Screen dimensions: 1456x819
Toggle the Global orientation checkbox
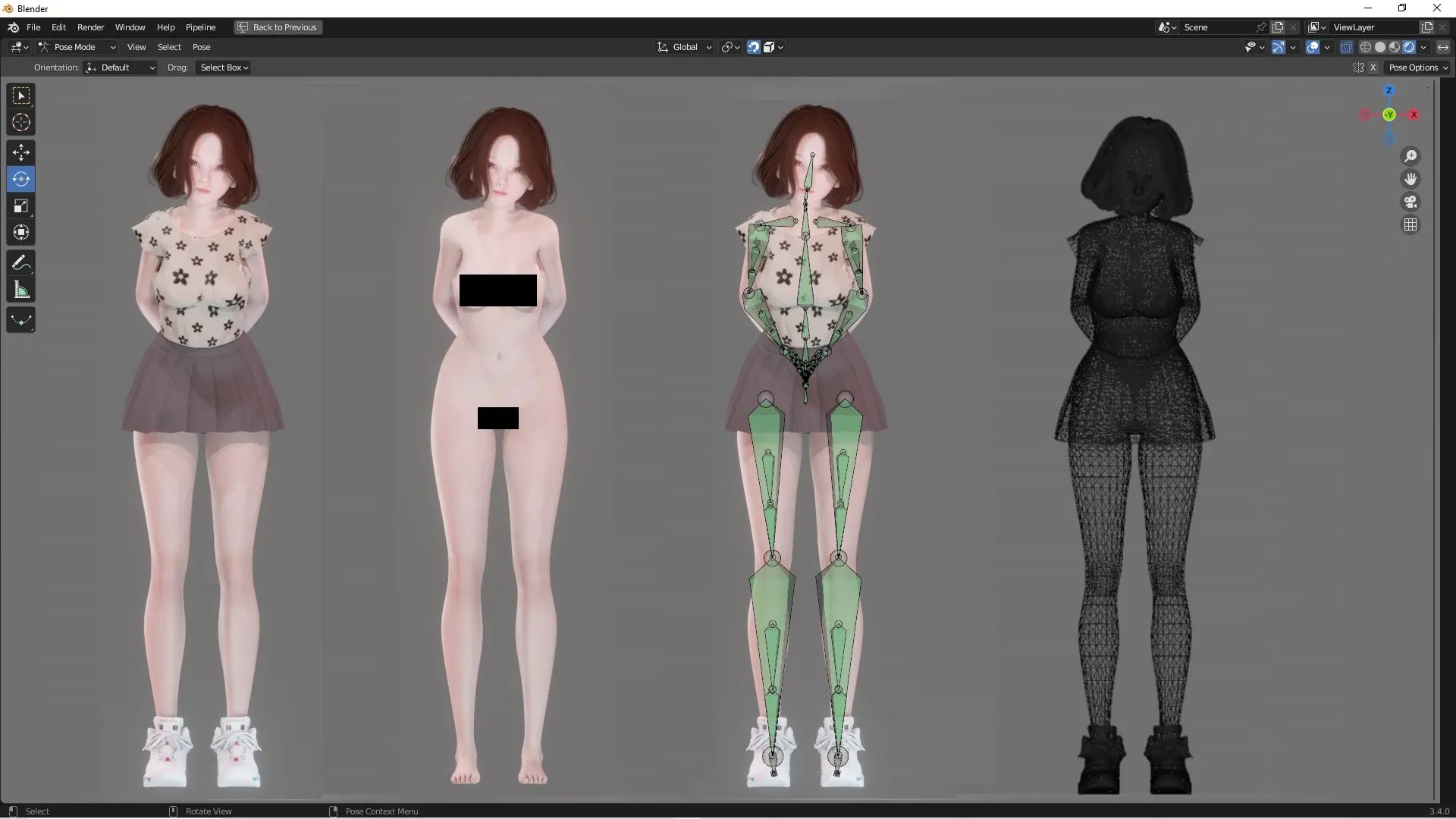tap(684, 47)
